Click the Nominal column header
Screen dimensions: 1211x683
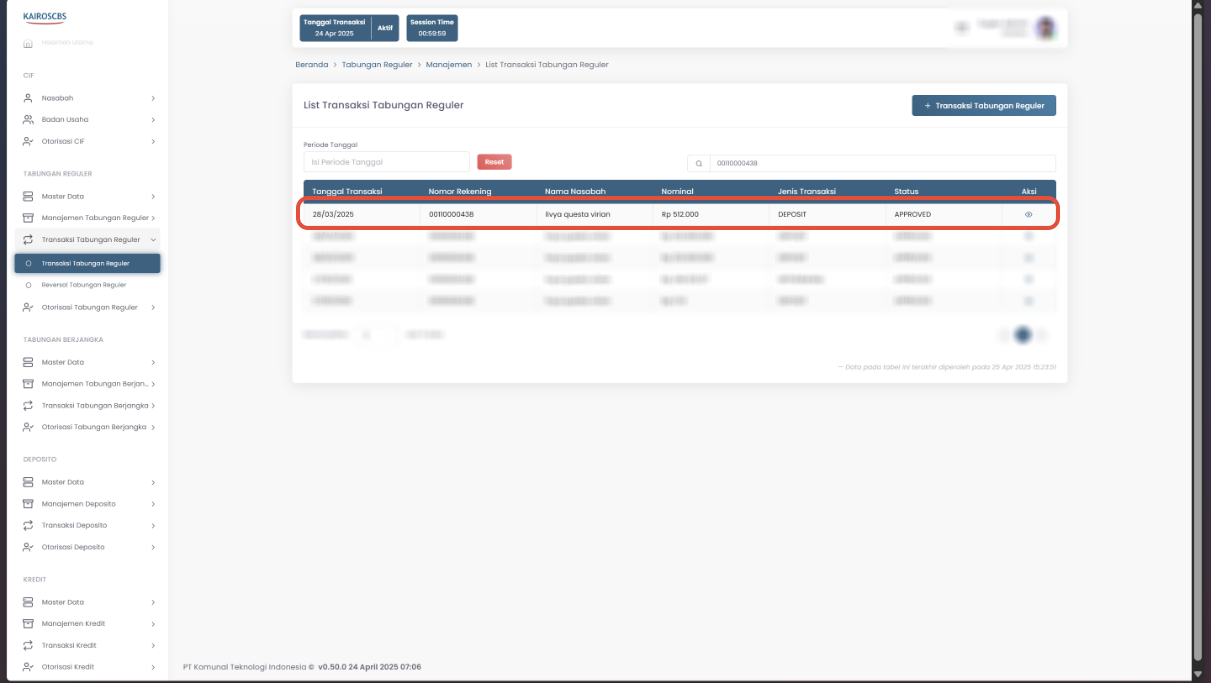677,191
